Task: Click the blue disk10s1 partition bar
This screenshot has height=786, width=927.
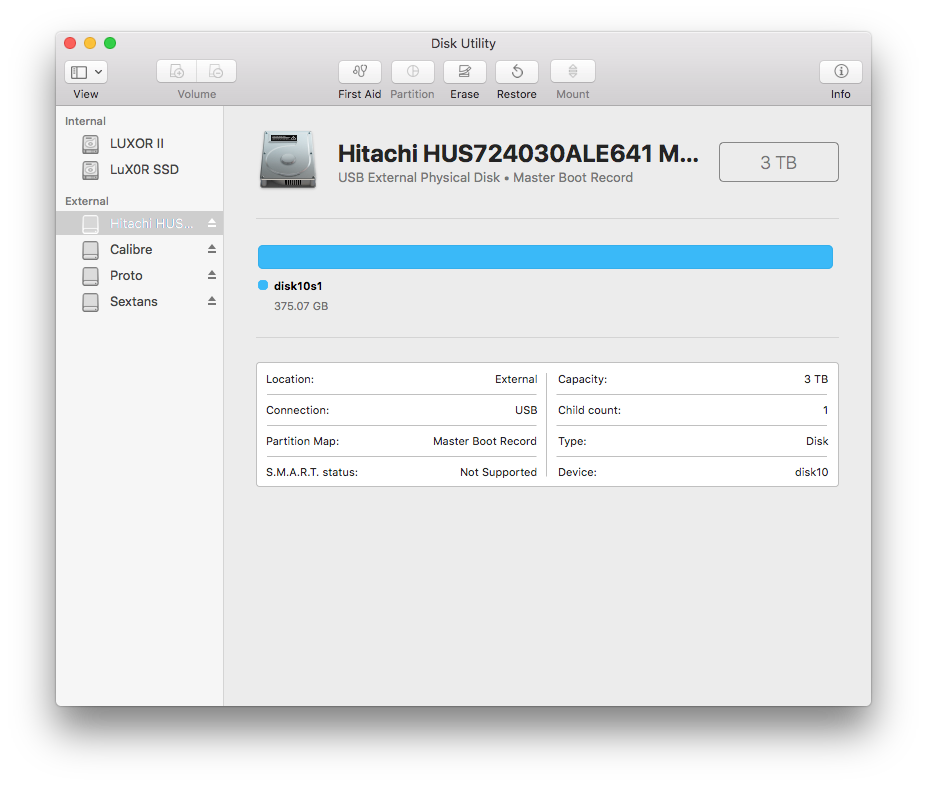Action: (545, 257)
